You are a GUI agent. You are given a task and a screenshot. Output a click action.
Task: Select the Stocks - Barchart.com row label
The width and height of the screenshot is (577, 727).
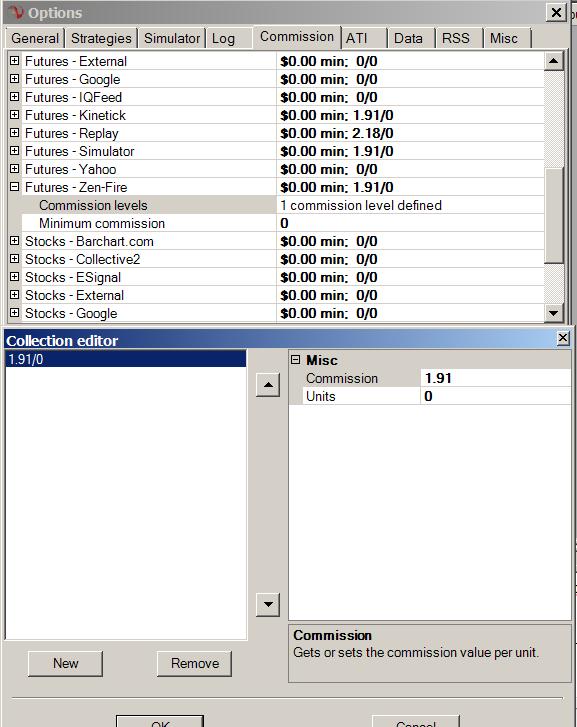89,241
